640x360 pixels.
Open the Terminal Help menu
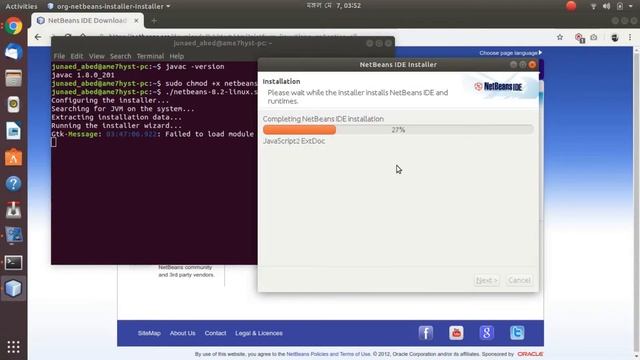coord(177,56)
